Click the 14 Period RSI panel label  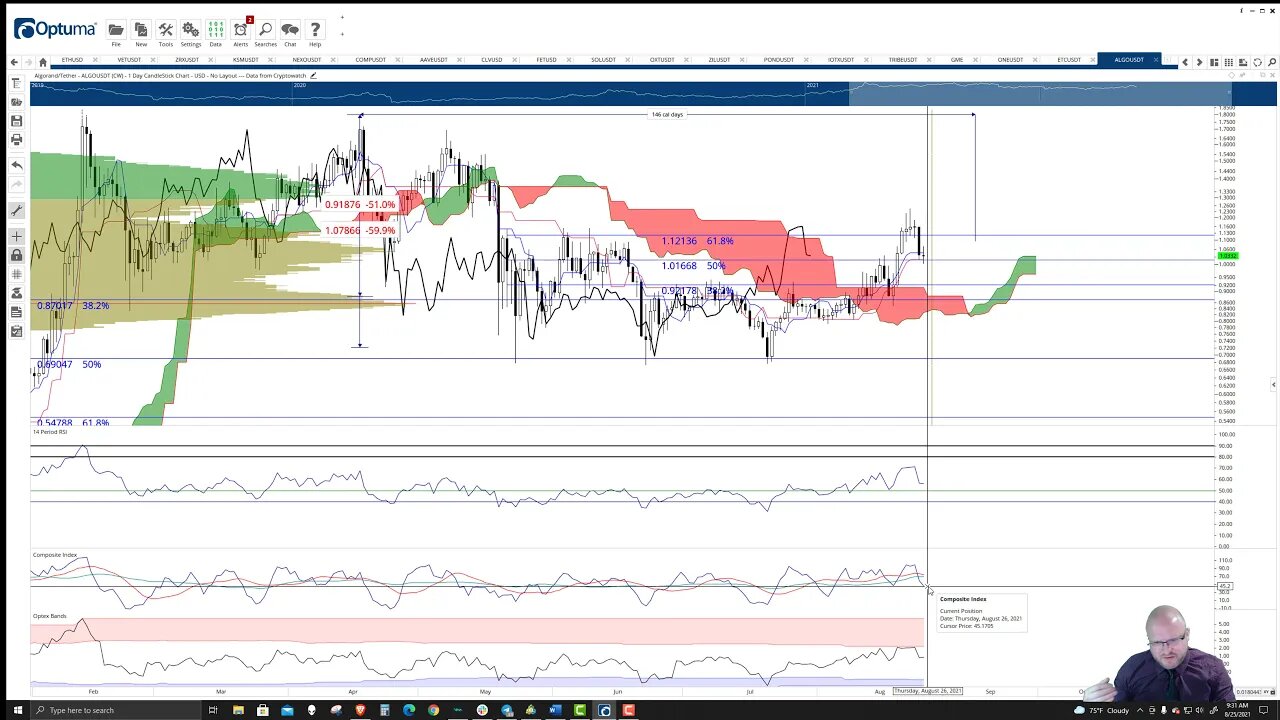(50, 432)
